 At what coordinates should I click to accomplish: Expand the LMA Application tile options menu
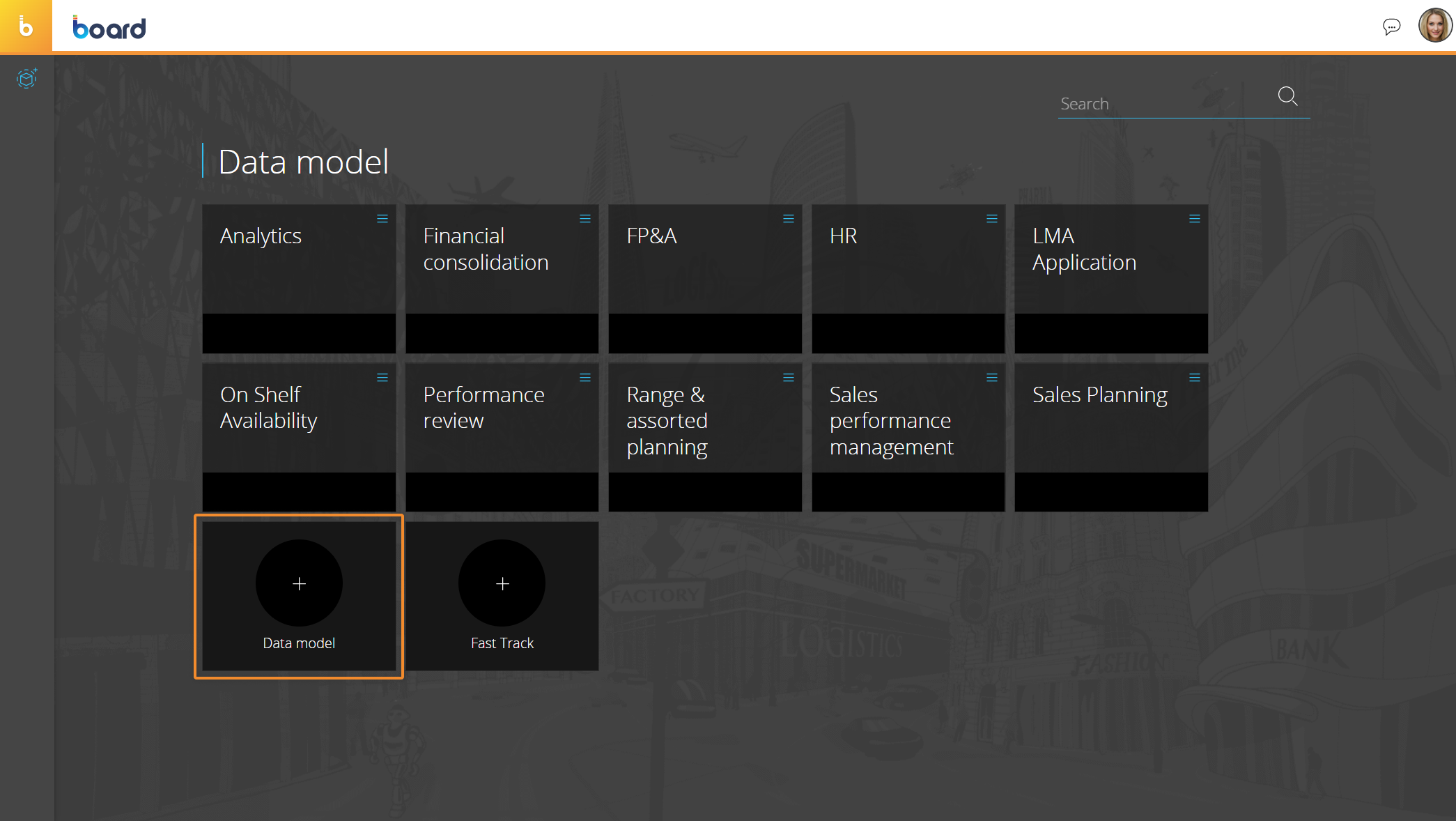coord(1195,219)
